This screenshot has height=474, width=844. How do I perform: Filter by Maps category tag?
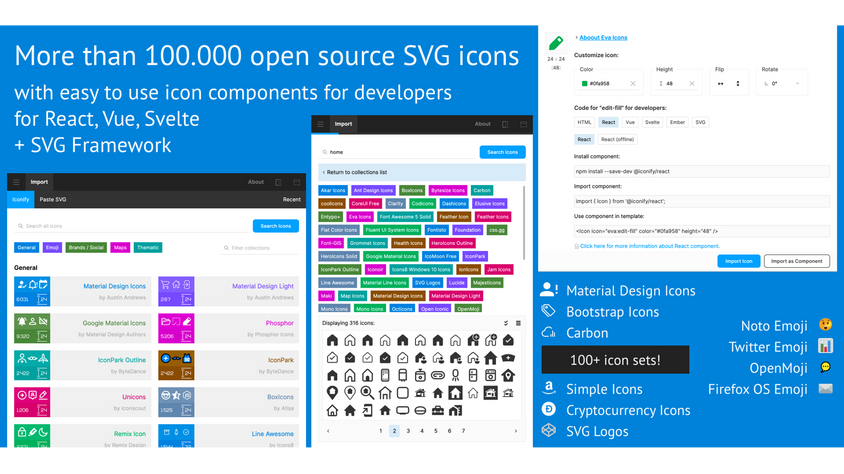(x=120, y=247)
